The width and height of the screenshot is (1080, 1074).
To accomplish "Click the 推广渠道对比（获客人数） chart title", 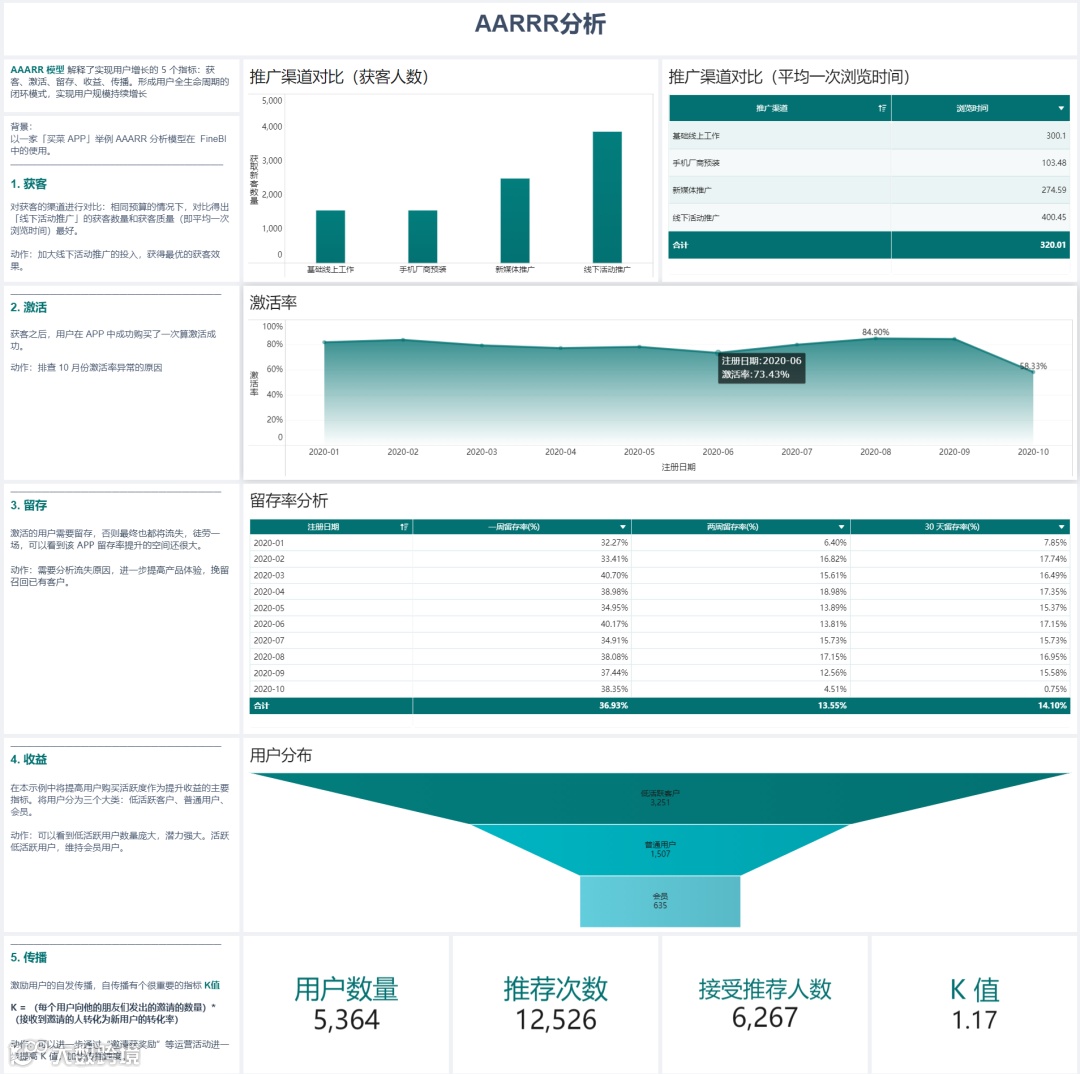I will (x=339, y=76).
